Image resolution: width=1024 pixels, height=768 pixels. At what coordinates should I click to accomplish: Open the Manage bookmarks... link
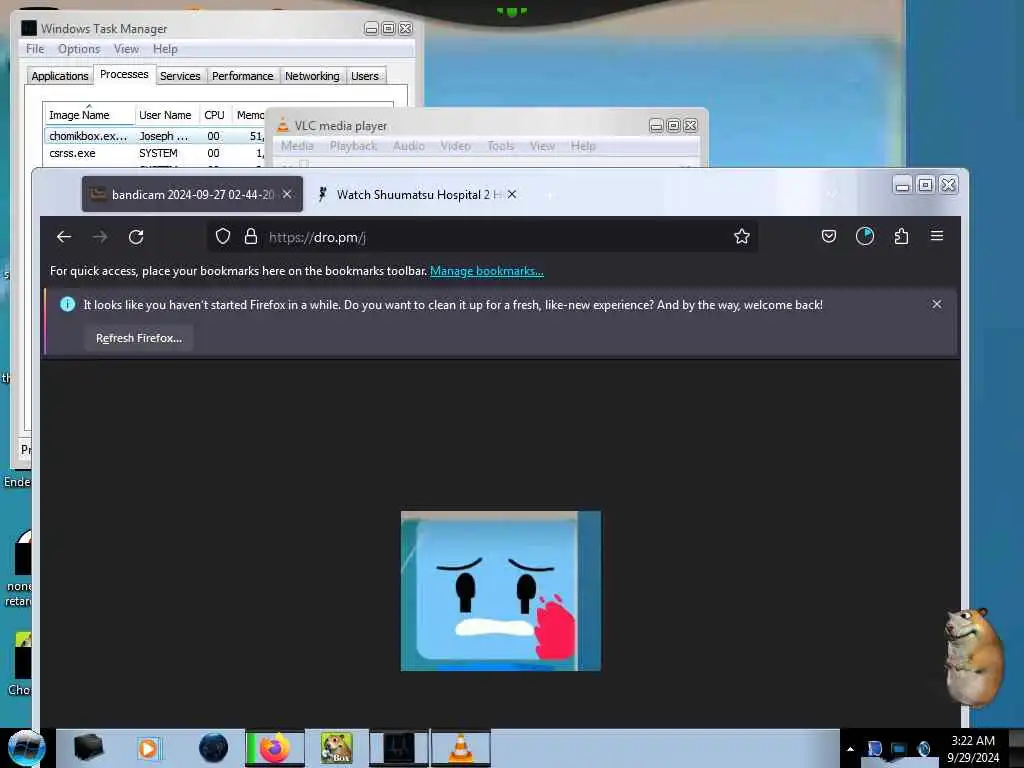coord(487,271)
